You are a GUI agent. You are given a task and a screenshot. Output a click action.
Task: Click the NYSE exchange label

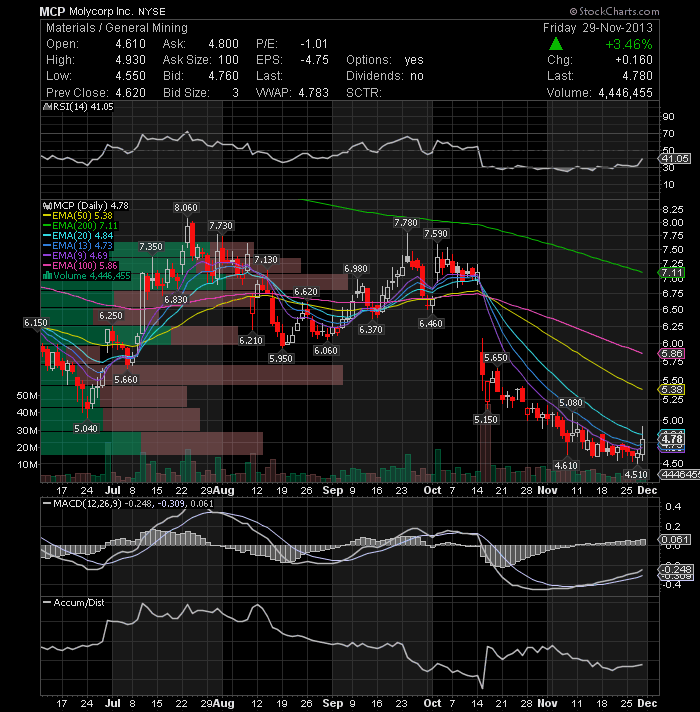point(152,12)
